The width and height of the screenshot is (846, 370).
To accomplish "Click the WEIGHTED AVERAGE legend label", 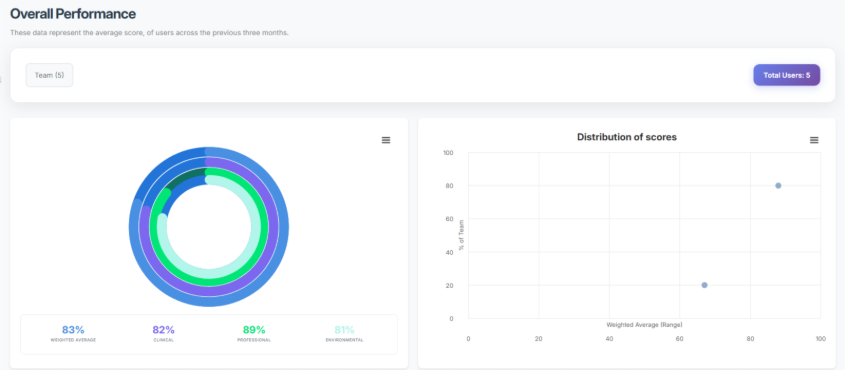I will [x=73, y=340].
